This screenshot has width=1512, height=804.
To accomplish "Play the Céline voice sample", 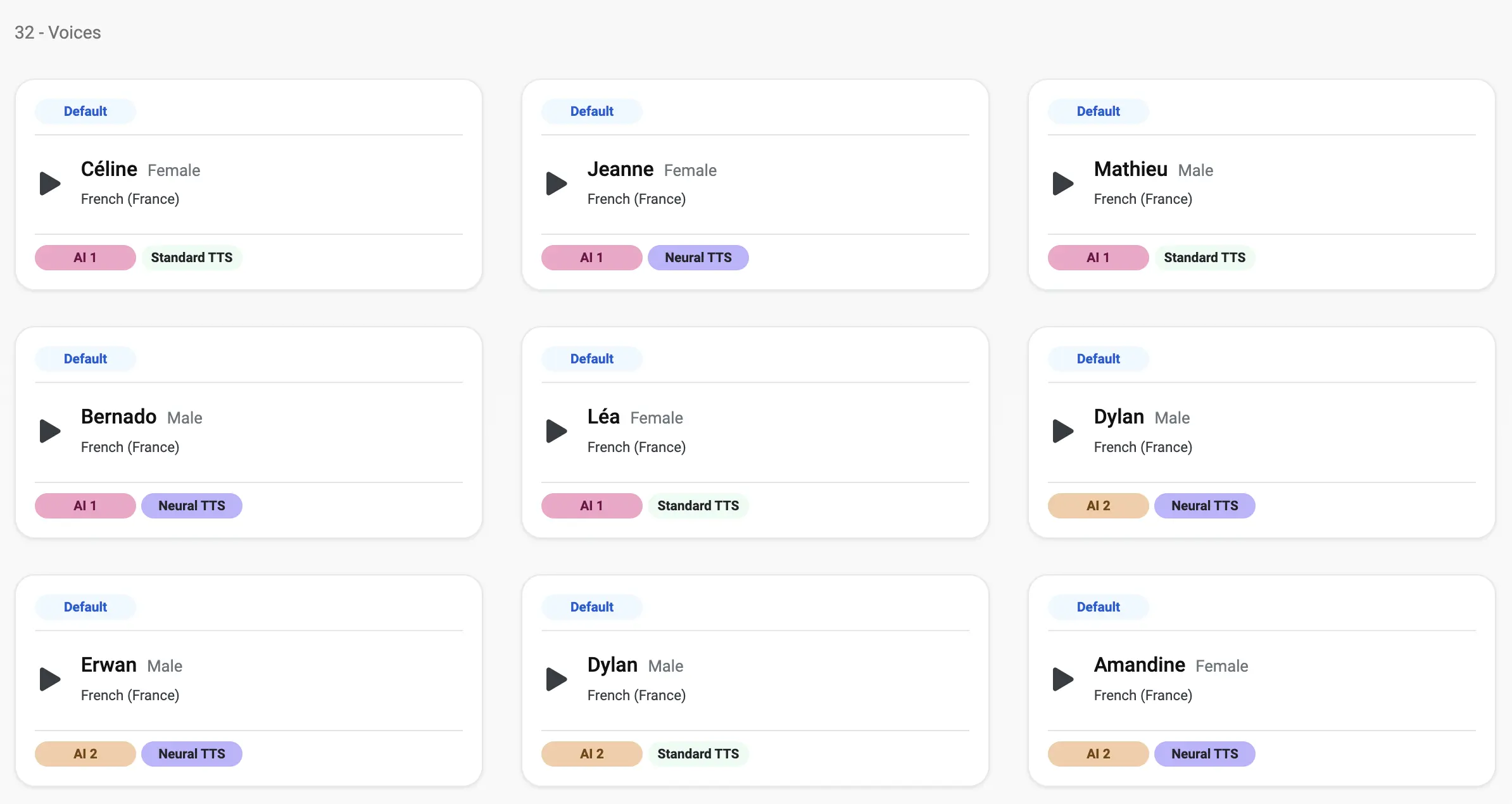I will (50, 184).
